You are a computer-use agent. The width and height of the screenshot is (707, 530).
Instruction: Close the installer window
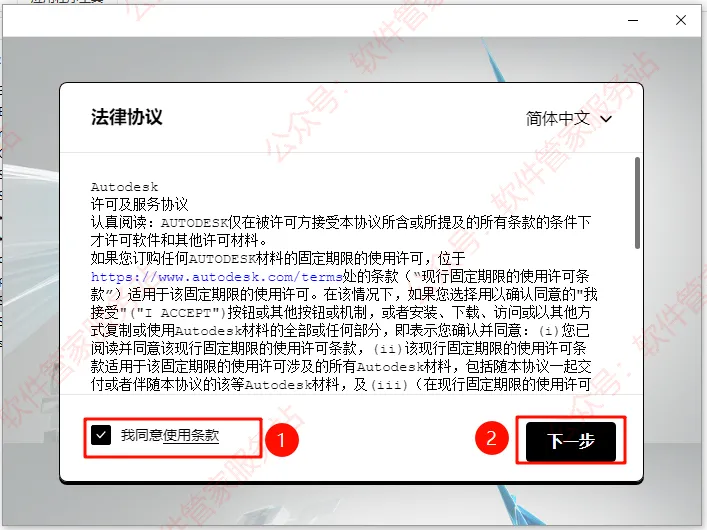point(681,20)
